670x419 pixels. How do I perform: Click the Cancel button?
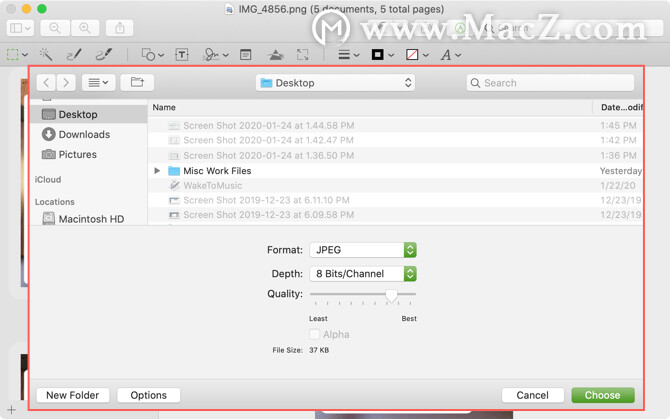(x=532, y=395)
